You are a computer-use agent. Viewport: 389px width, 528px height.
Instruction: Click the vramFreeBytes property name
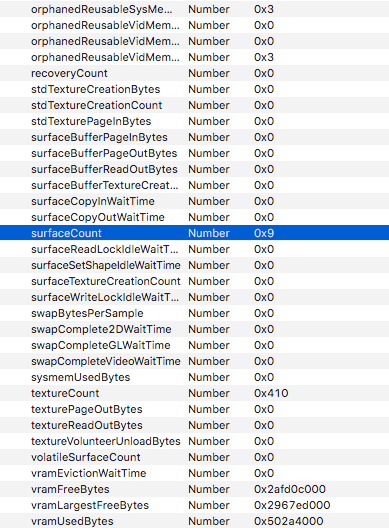[70, 489]
